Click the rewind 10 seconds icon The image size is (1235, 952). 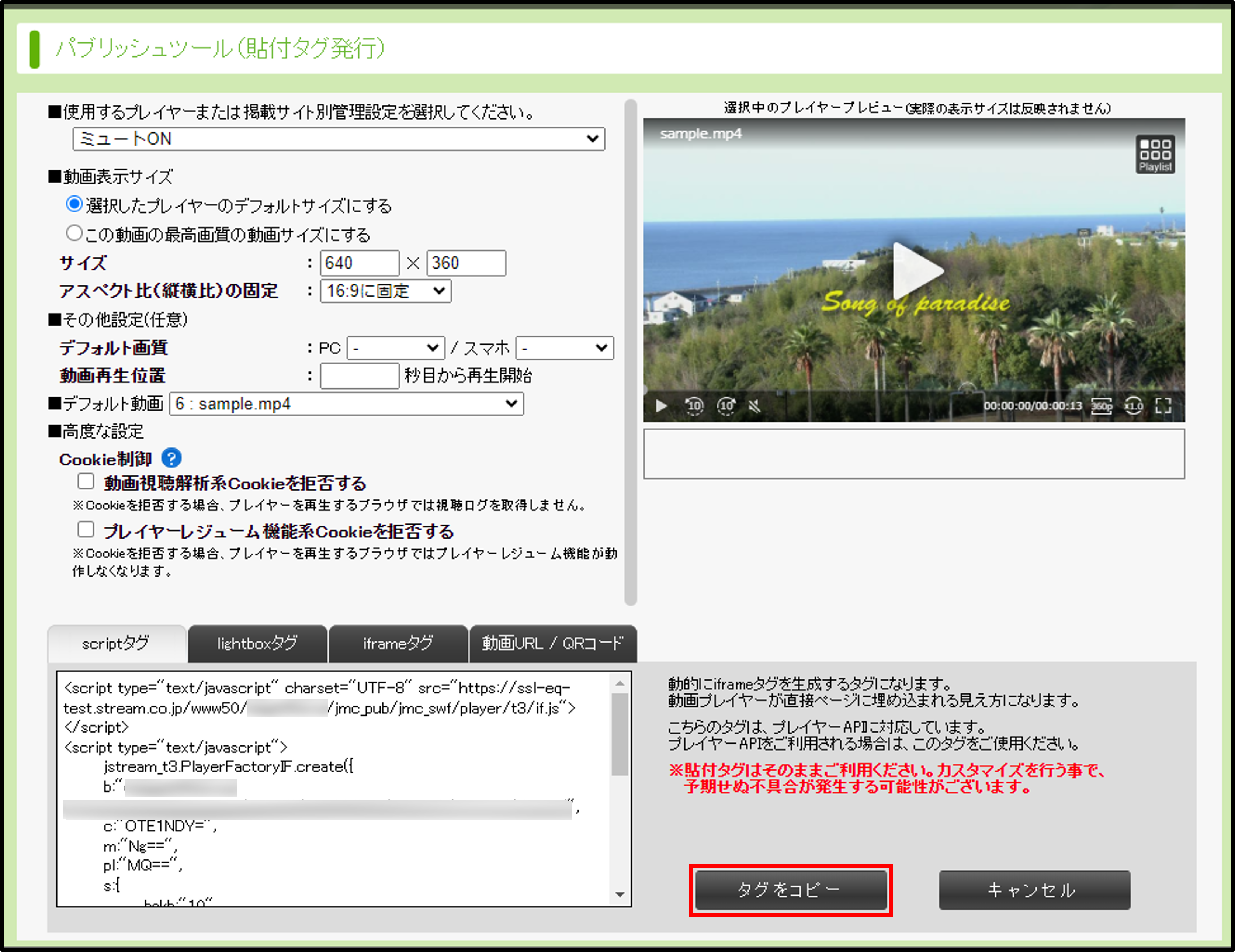tap(694, 406)
